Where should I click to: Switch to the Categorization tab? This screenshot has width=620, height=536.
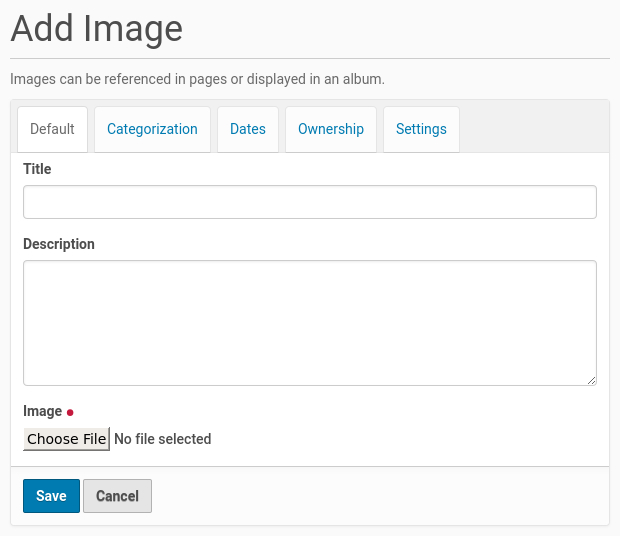pyautogui.click(x=152, y=129)
